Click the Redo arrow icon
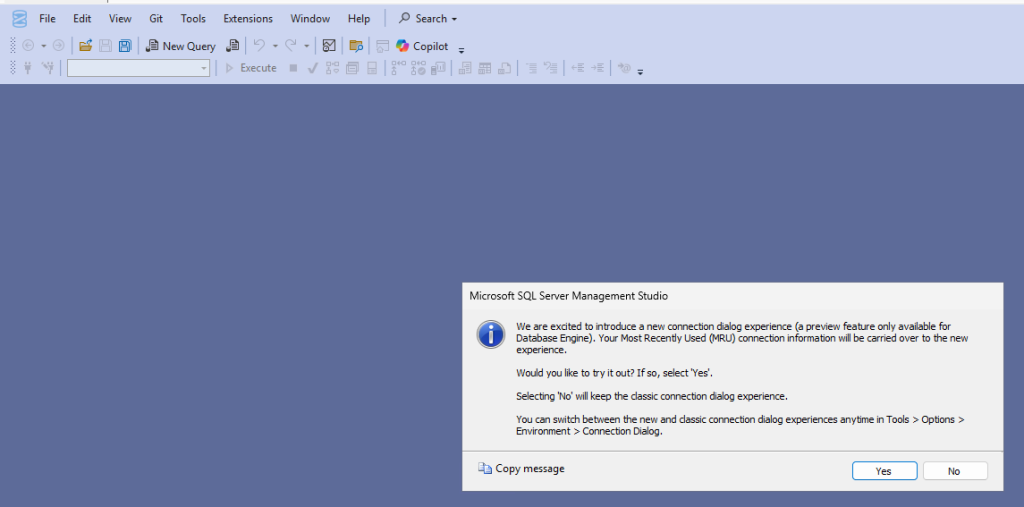The image size is (1024, 507). (291, 46)
